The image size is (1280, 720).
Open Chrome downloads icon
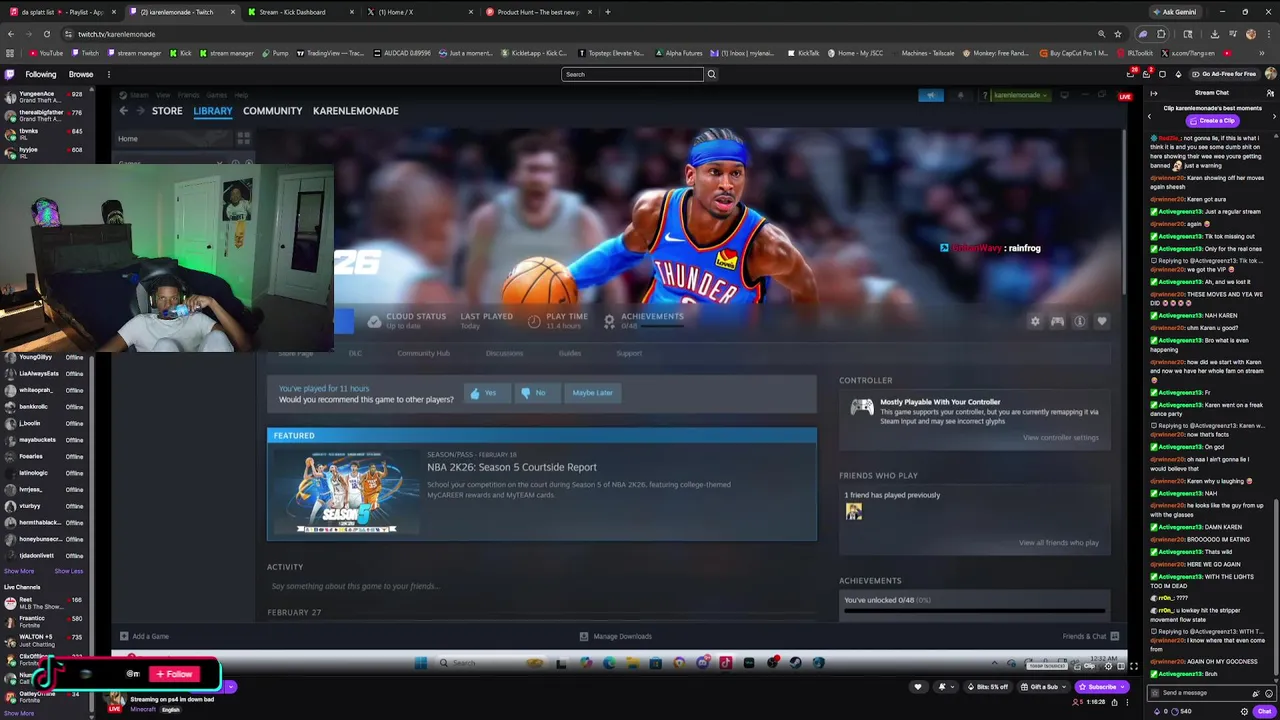click(x=1215, y=34)
